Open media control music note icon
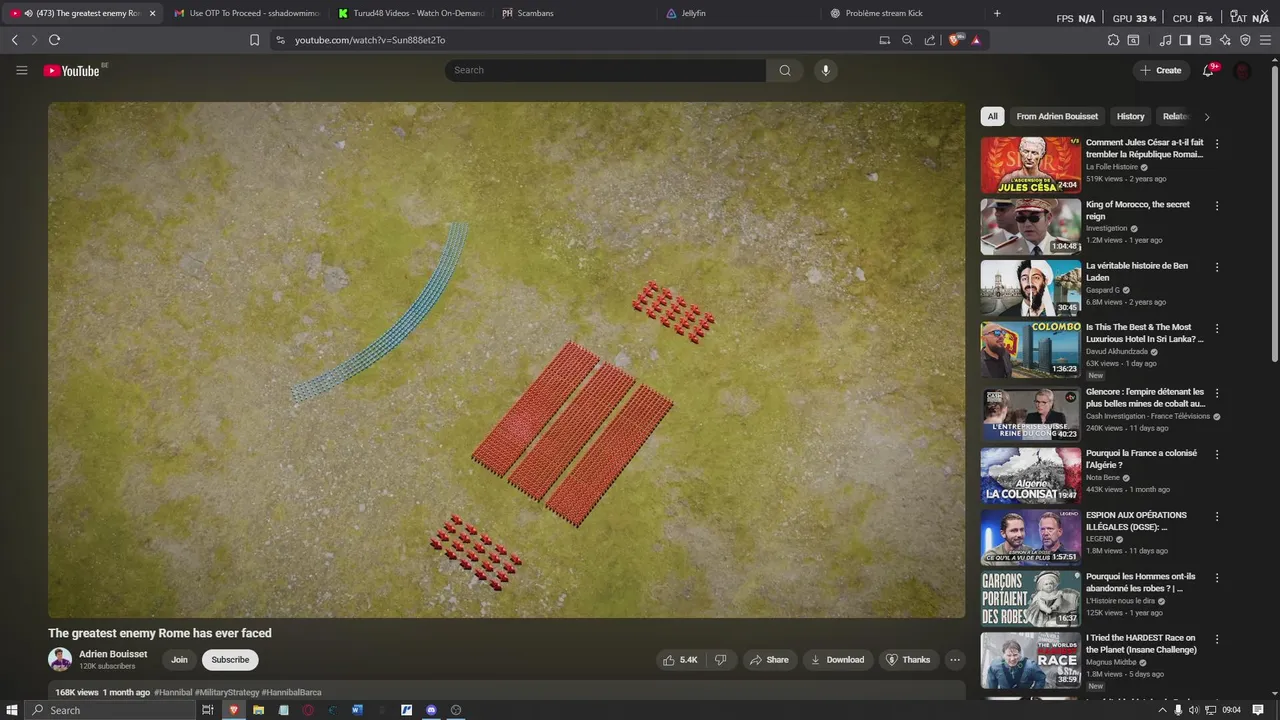 click(1165, 40)
